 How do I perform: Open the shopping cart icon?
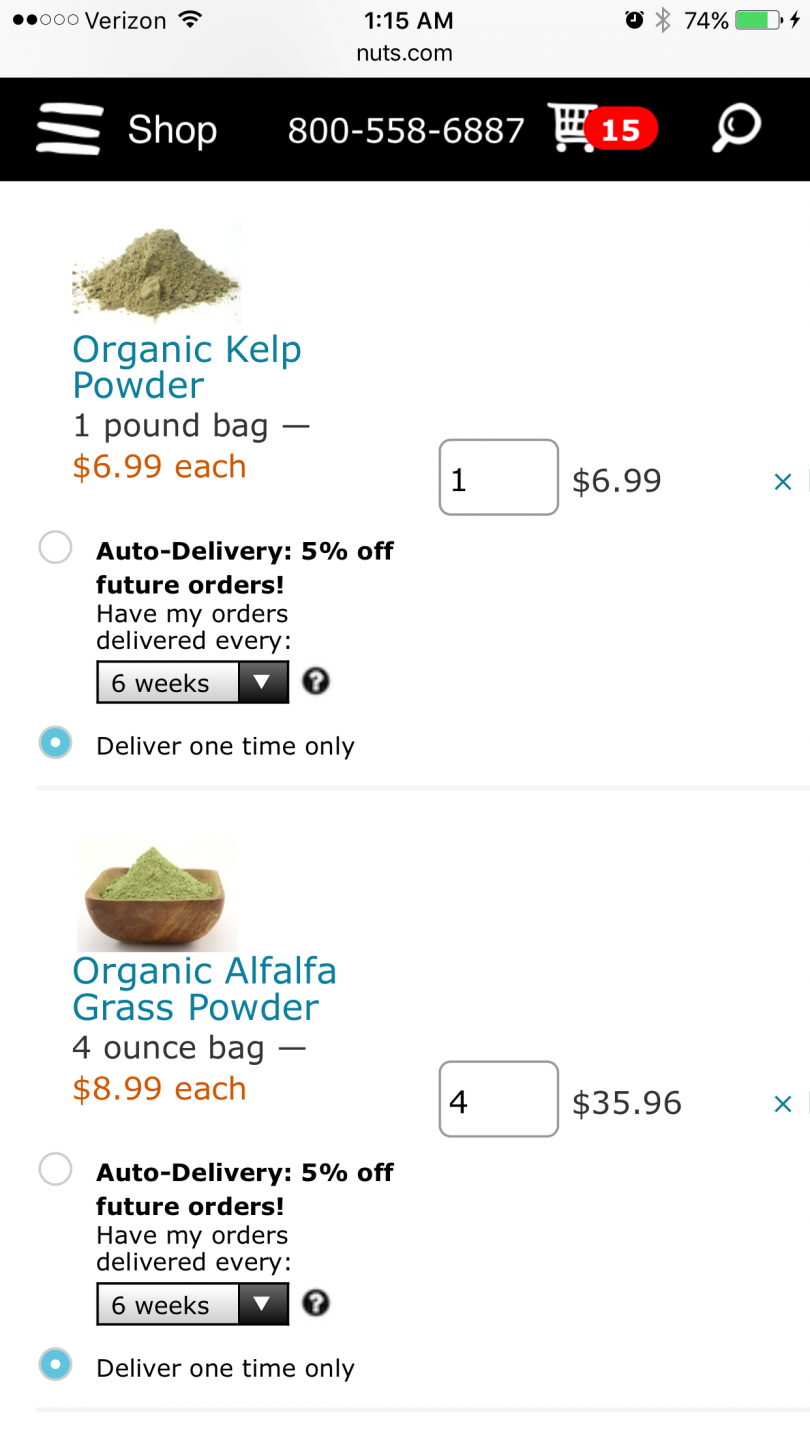(x=573, y=127)
